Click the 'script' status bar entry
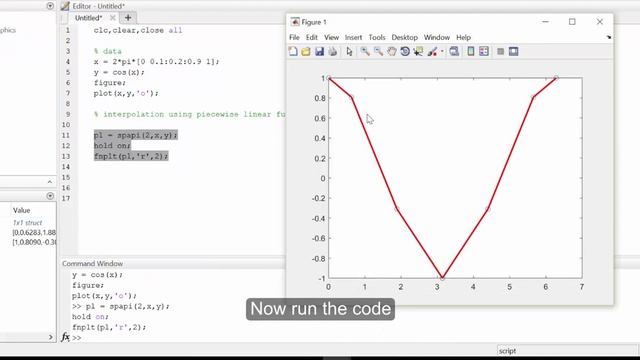This screenshot has height=360, width=640. pyautogui.click(x=507, y=351)
